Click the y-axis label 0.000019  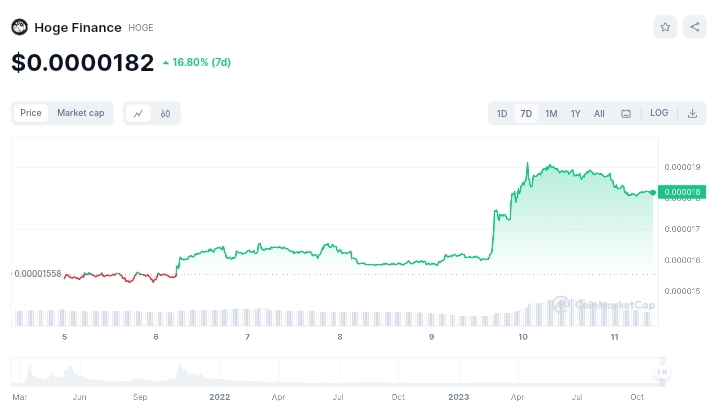tap(682, 167)
